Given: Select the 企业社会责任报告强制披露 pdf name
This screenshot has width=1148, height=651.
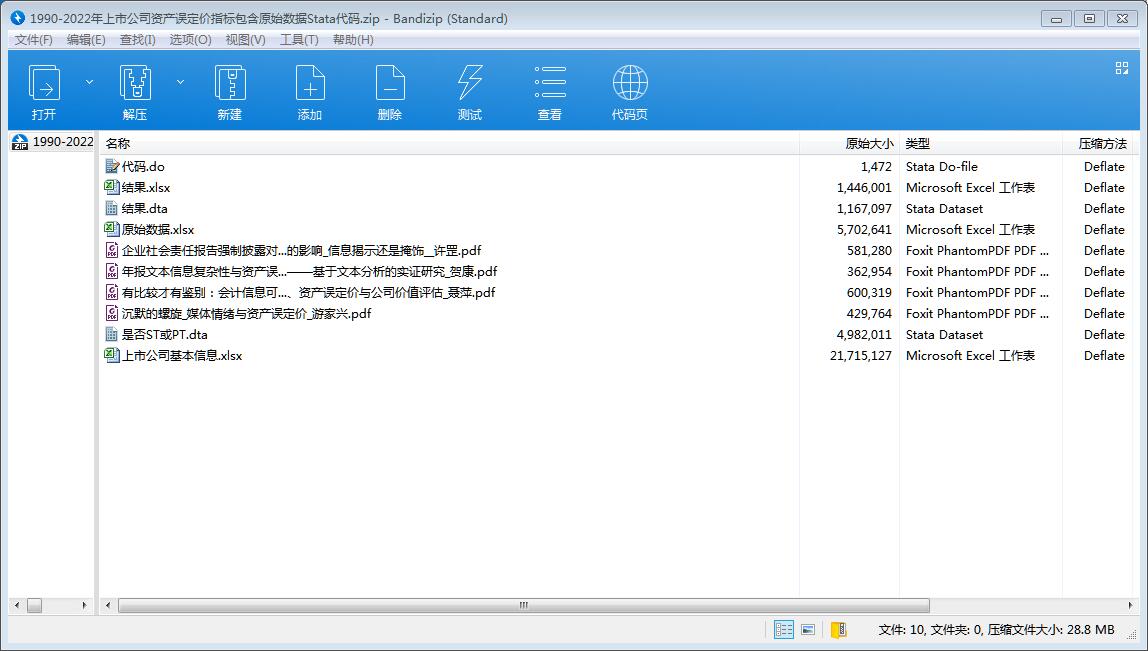Looking at the screenshot, I should pos(302,250).
